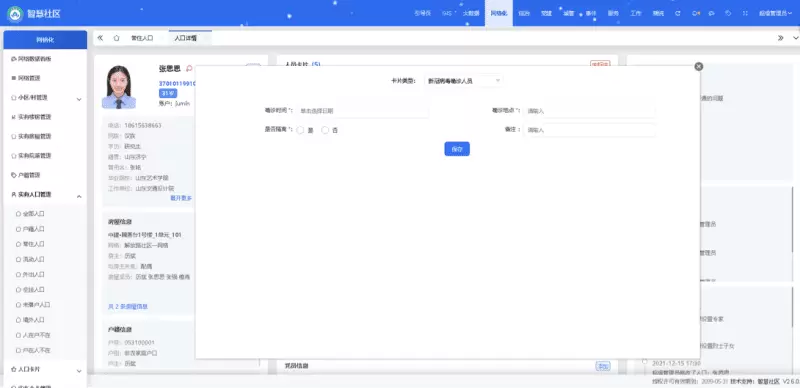The width and height of the screenshot is (800, 388).
Task: Select 是 radio button for 是否隔离
Action: (x=300, y=130)
